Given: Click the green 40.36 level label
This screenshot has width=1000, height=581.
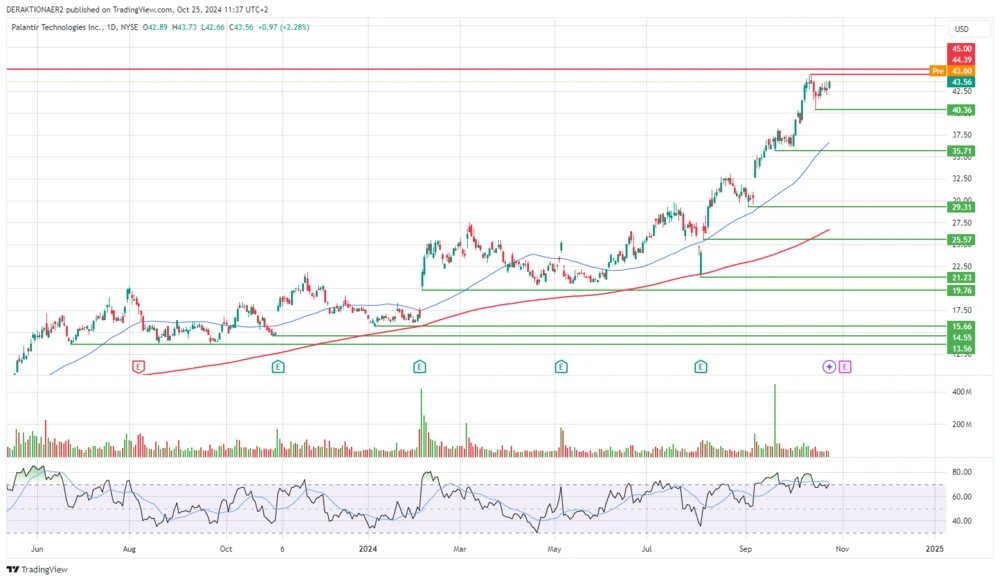Looking at the screenshot, I should tap(960, 109).
